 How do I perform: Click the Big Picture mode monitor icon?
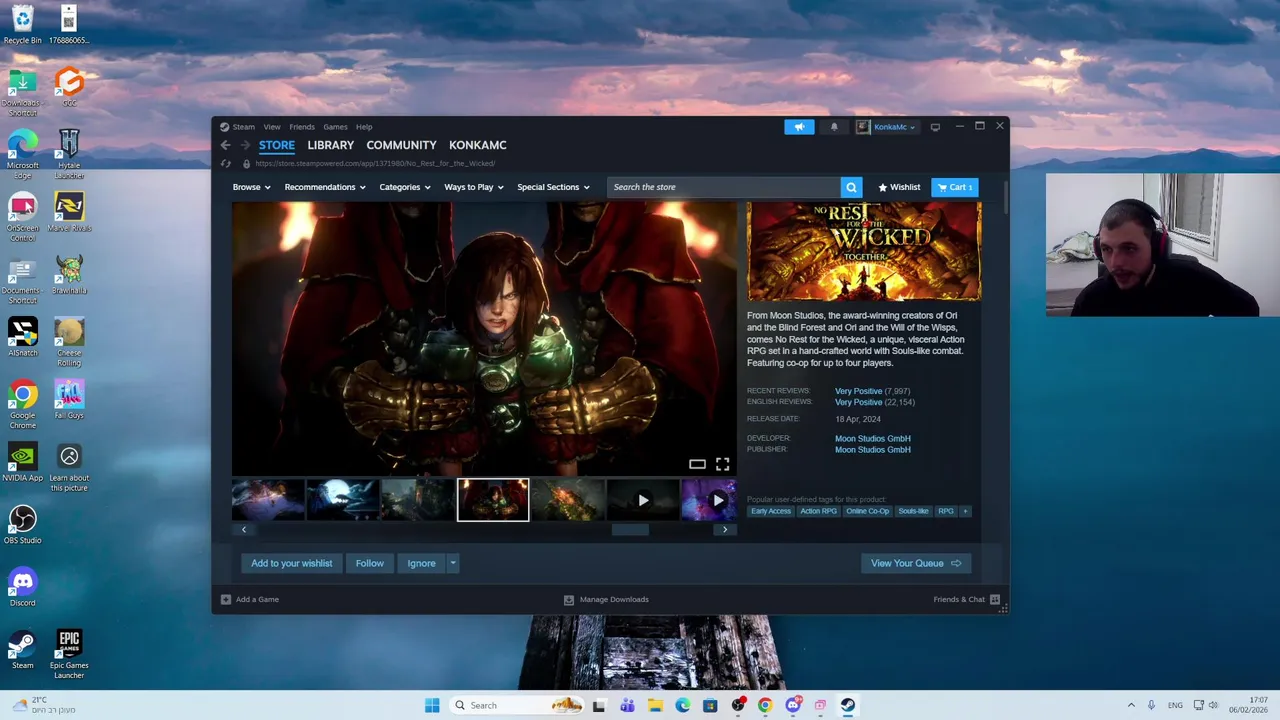click(x=935, y=127)
